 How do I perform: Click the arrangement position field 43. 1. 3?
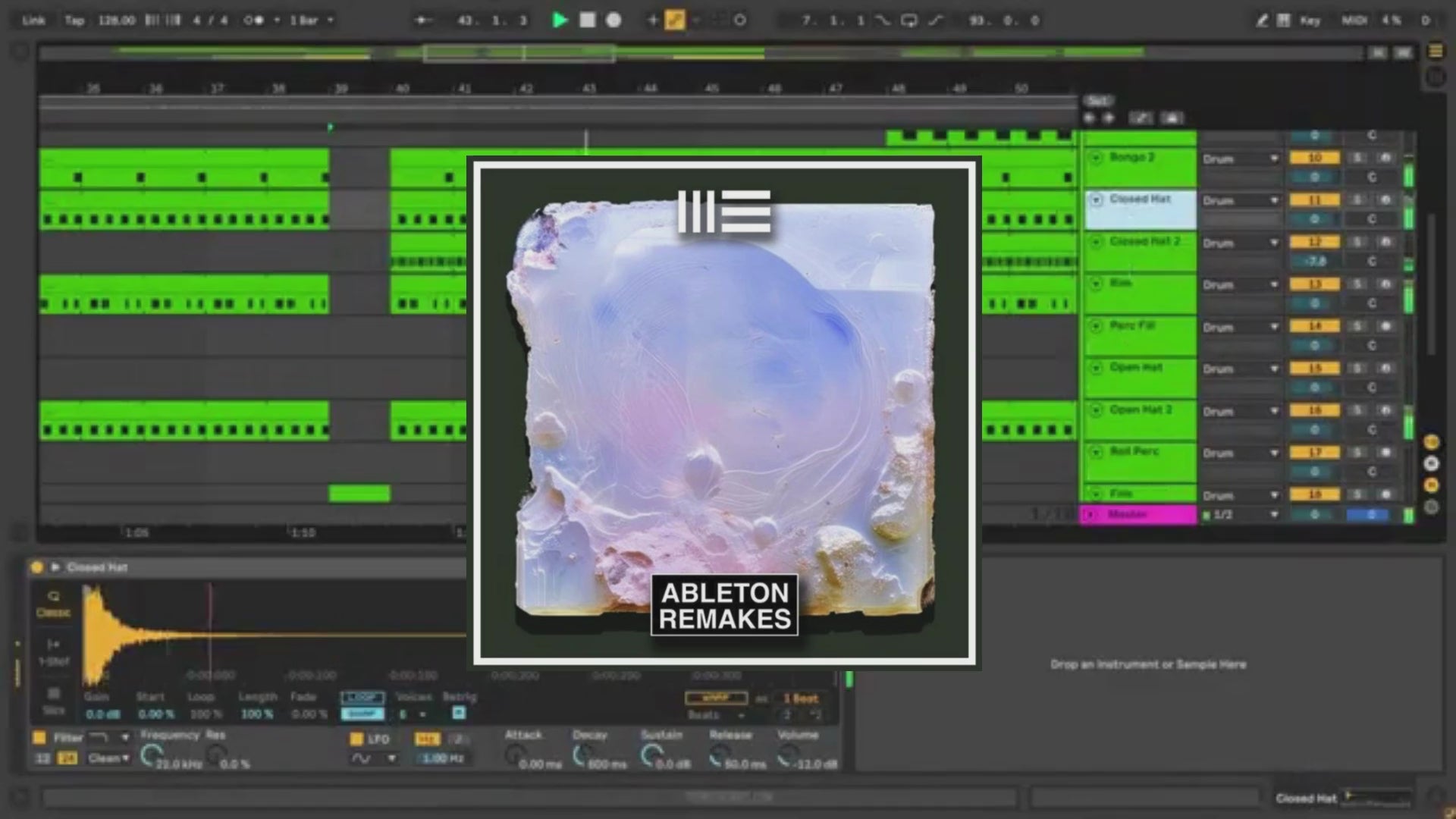pos(492,20)
